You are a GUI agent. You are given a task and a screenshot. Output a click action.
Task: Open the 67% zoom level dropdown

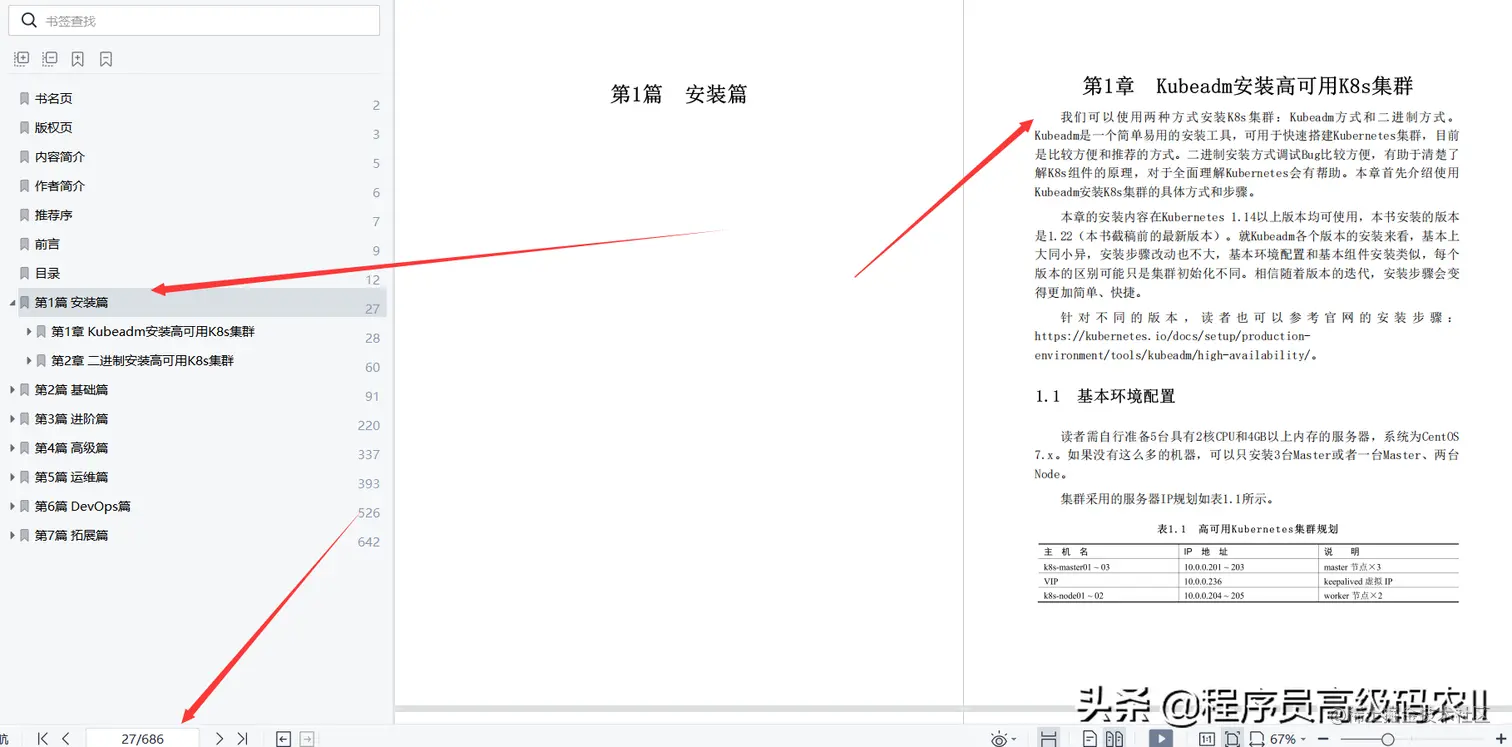point(1285,738)
